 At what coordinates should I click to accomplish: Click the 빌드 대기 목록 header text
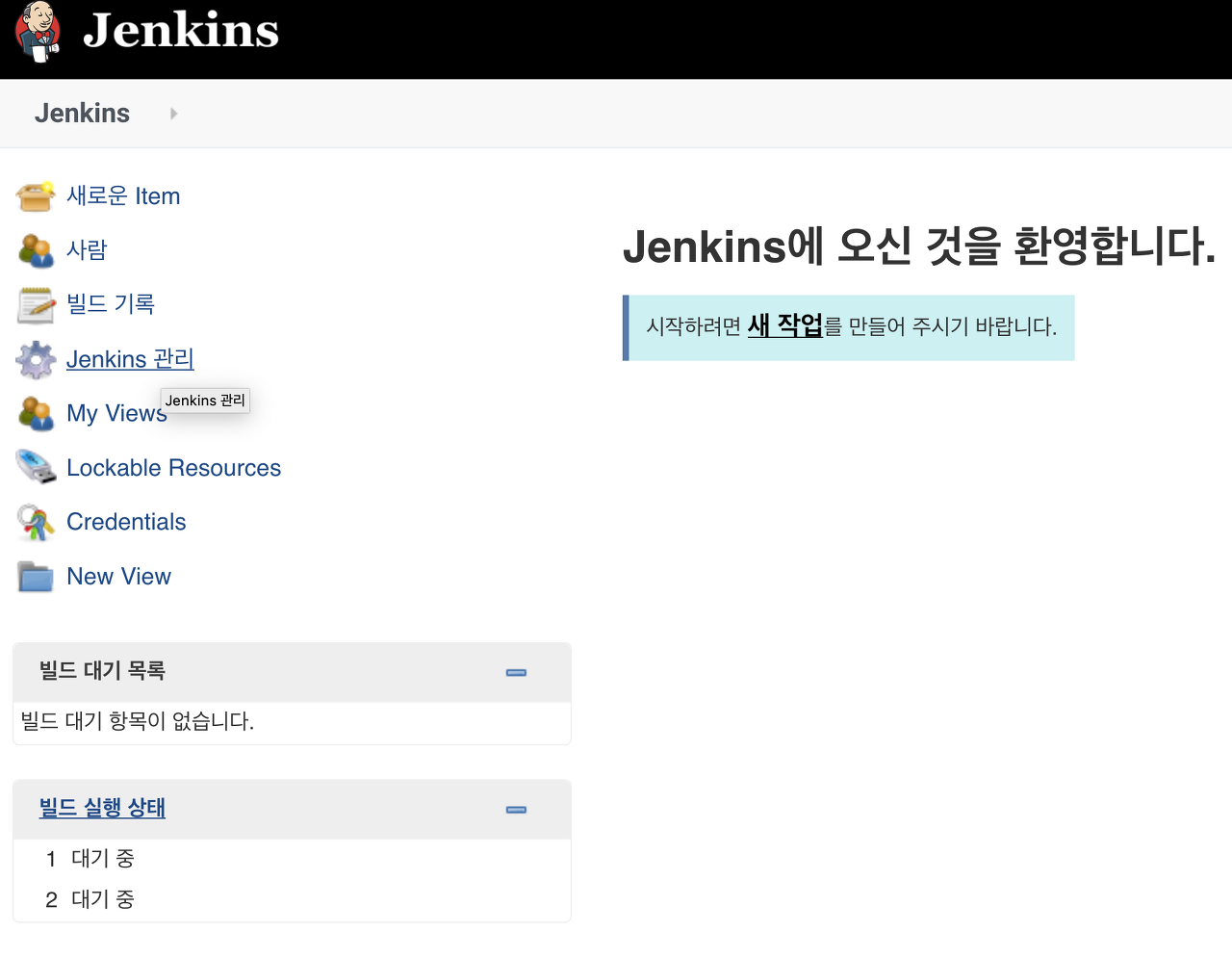(102, 670)
